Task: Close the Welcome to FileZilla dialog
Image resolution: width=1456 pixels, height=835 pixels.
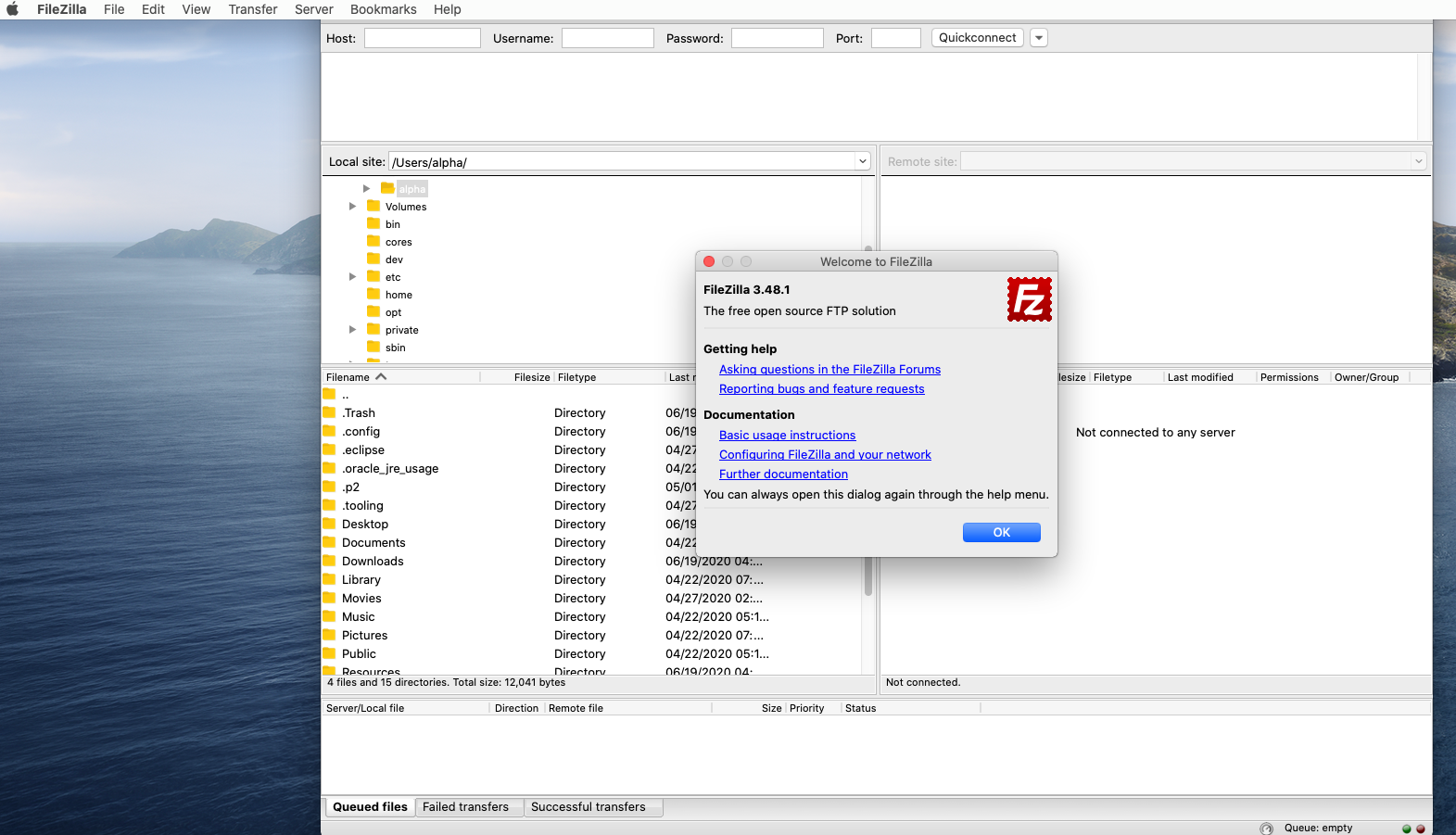Action: coord(709,261)
